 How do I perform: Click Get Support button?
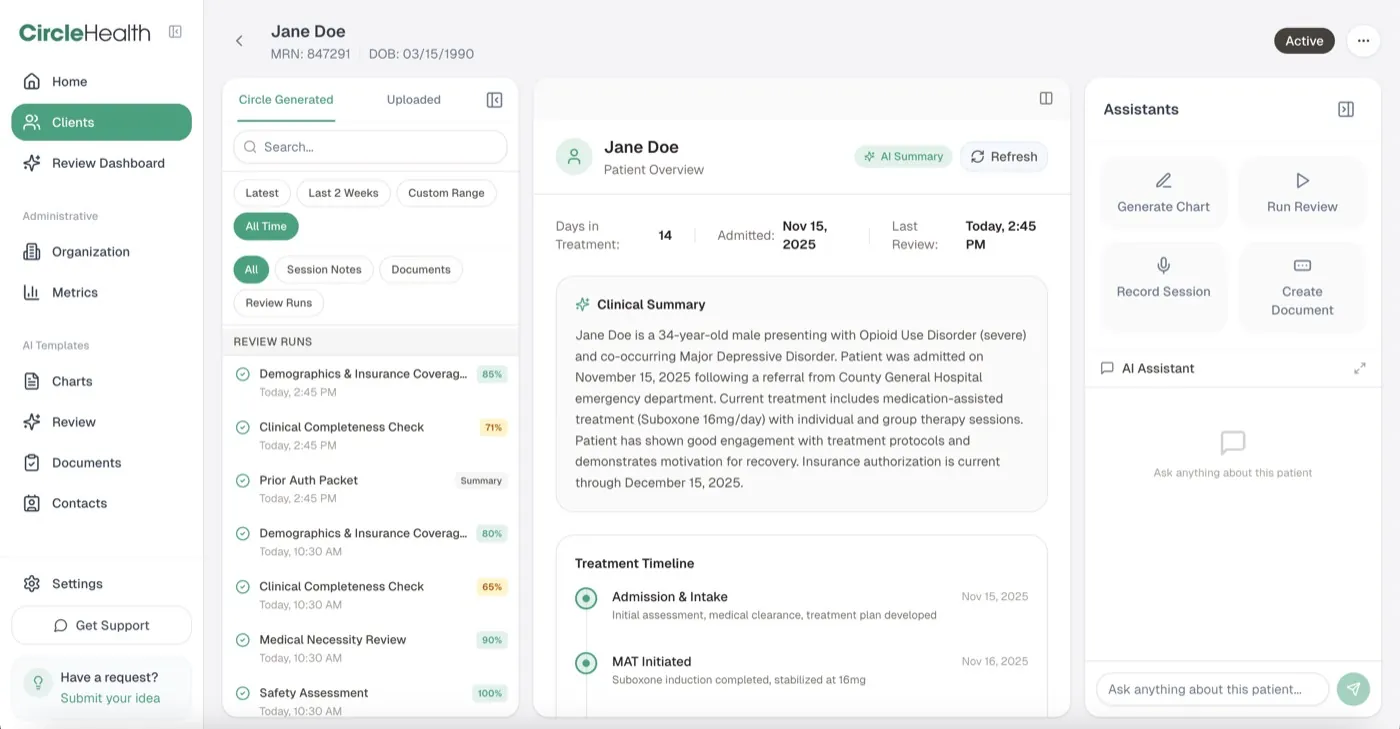point(101,625)
